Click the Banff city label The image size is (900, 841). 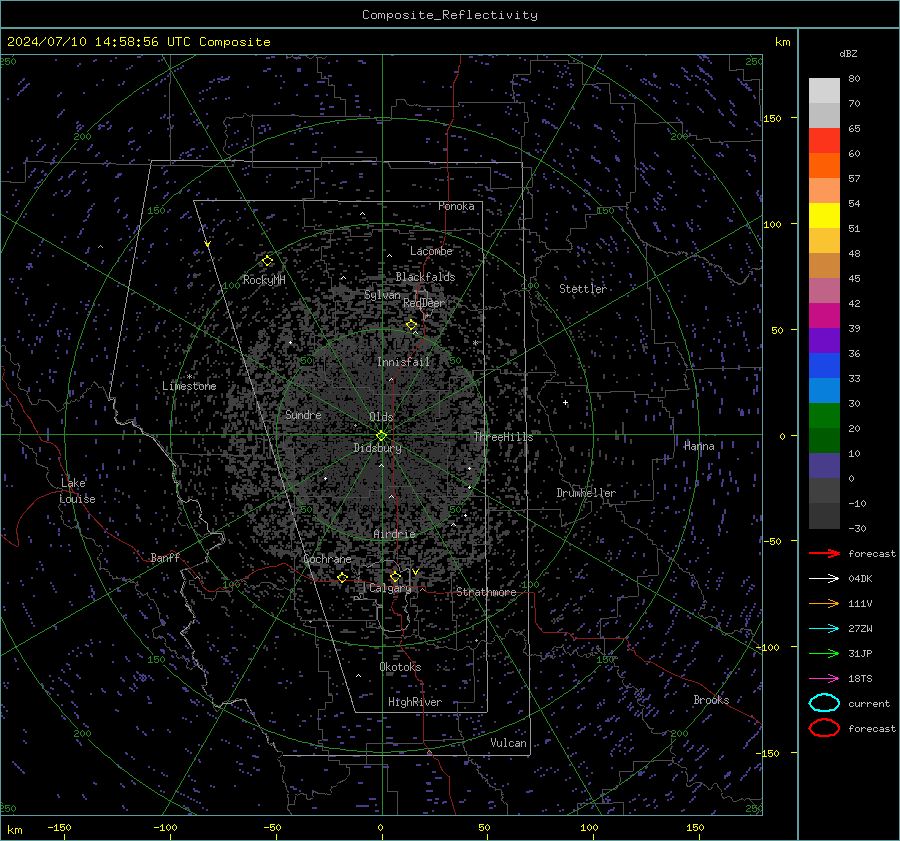tap(165, 557)
